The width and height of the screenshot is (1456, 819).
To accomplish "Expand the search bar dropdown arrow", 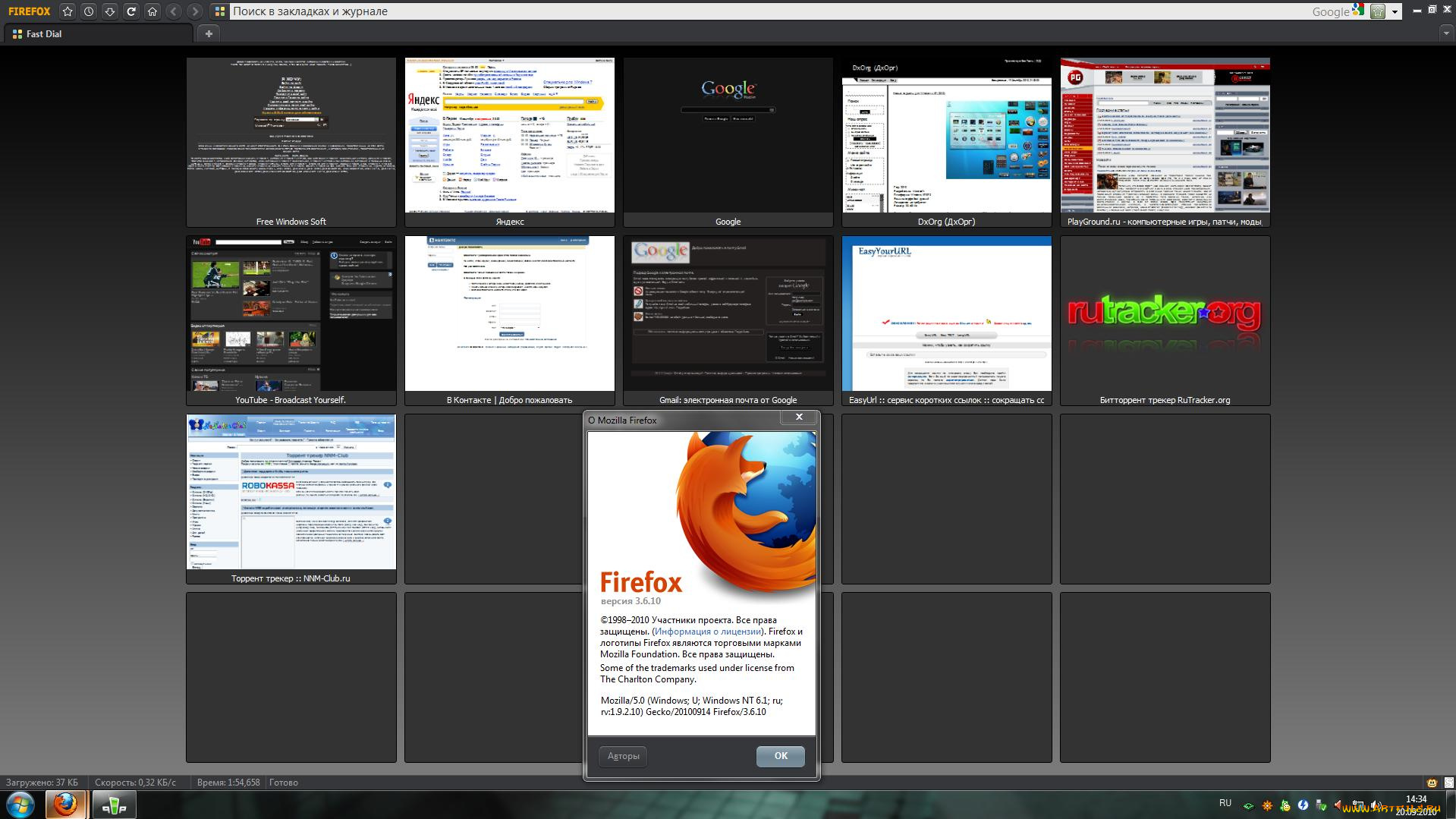I will (x=1395, y=12).
